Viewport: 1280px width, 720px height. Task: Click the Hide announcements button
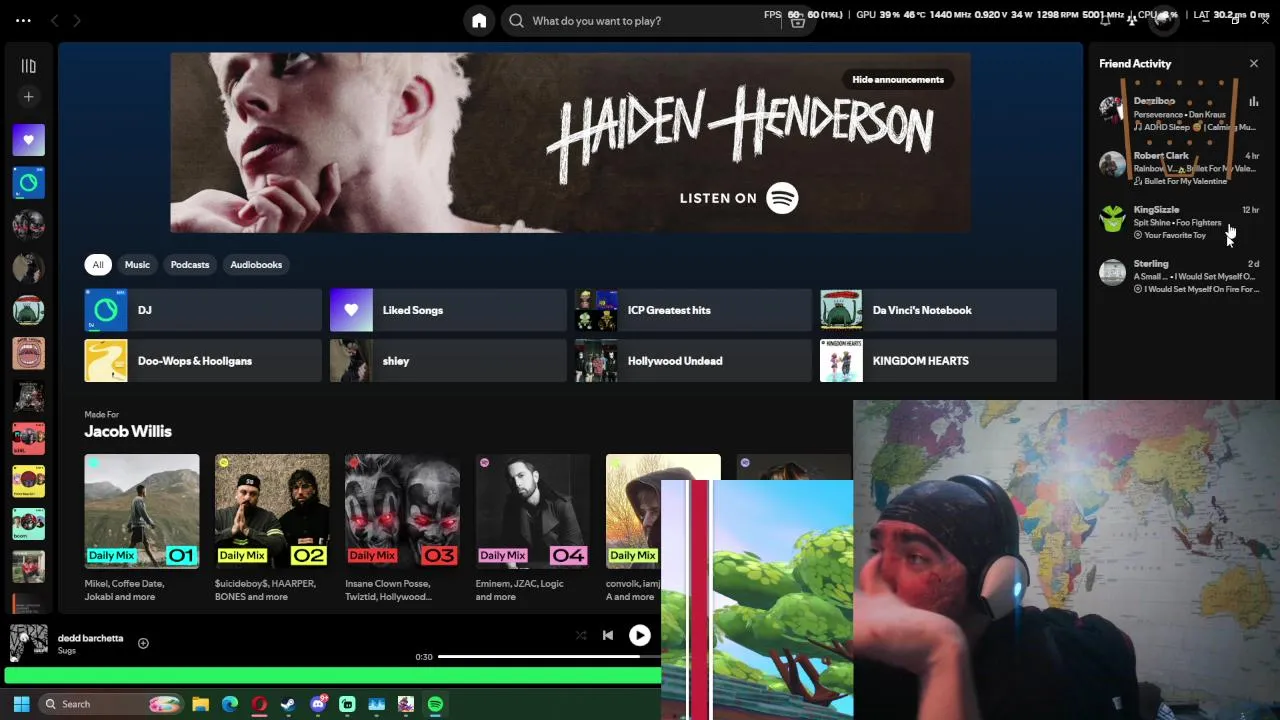pyautogui.click(x=898, y=79)
